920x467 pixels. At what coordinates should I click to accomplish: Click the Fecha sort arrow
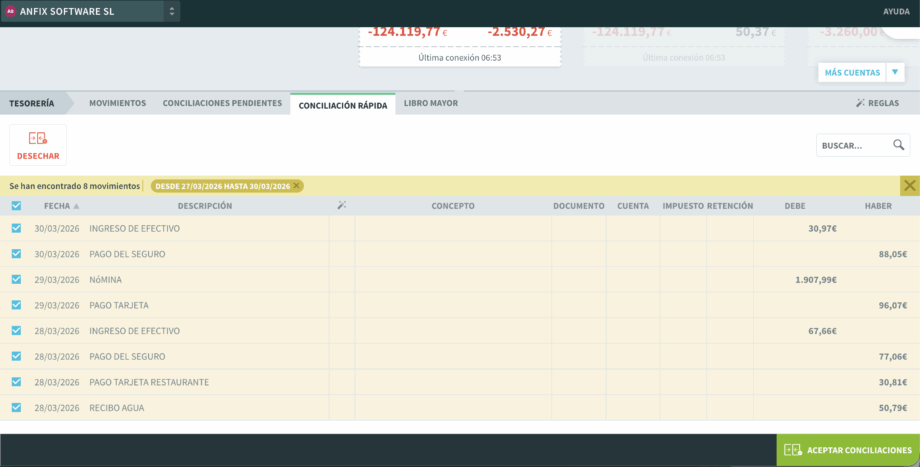(x=76, y=206)
